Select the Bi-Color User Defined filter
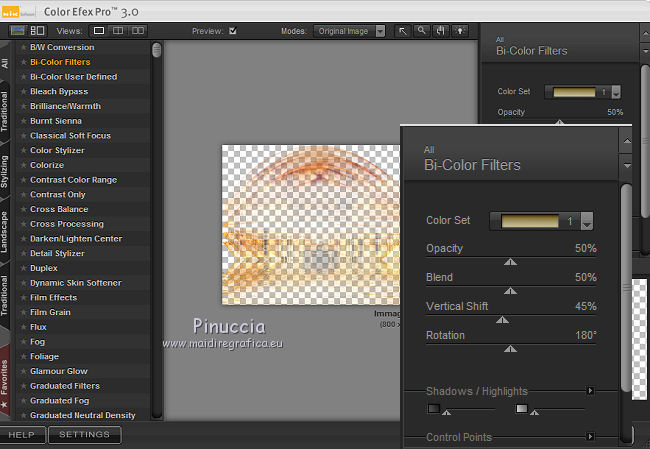Image resolution: width=650 pixels, height=449 pixels. [73, 77]
